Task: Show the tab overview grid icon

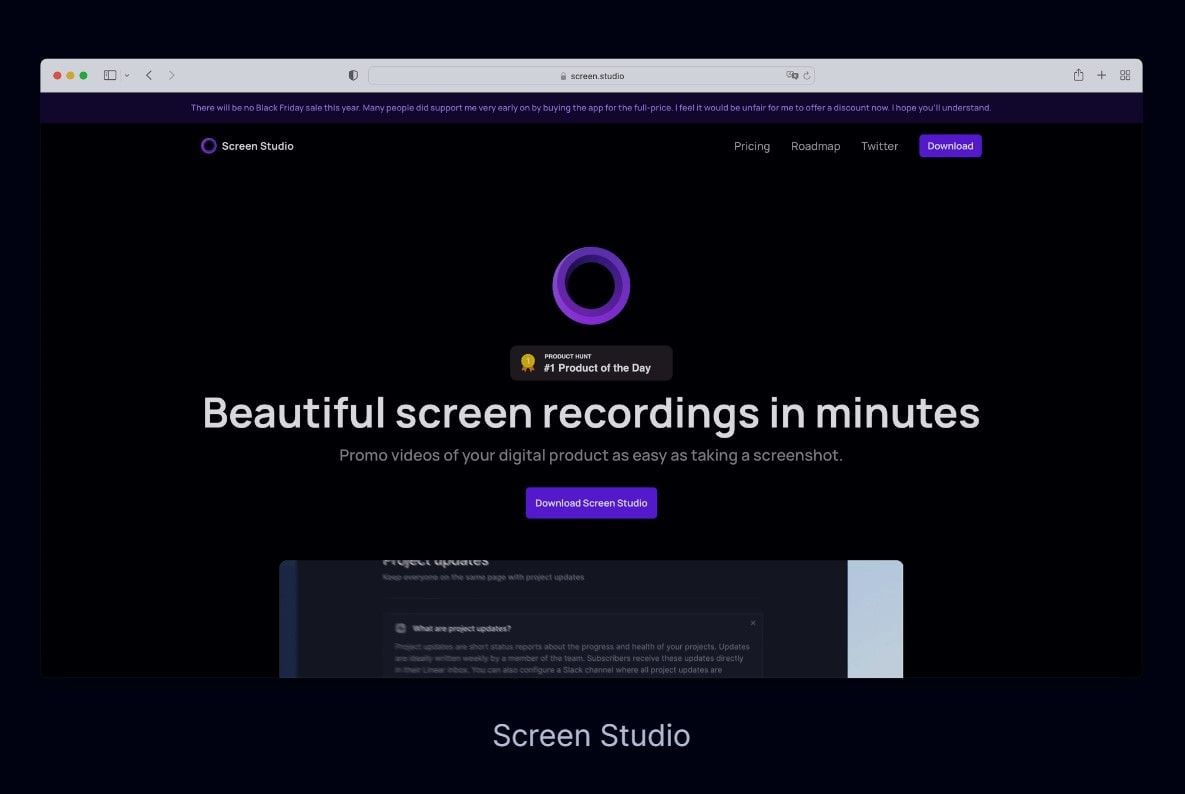Action: click(x=1125, y=75)
